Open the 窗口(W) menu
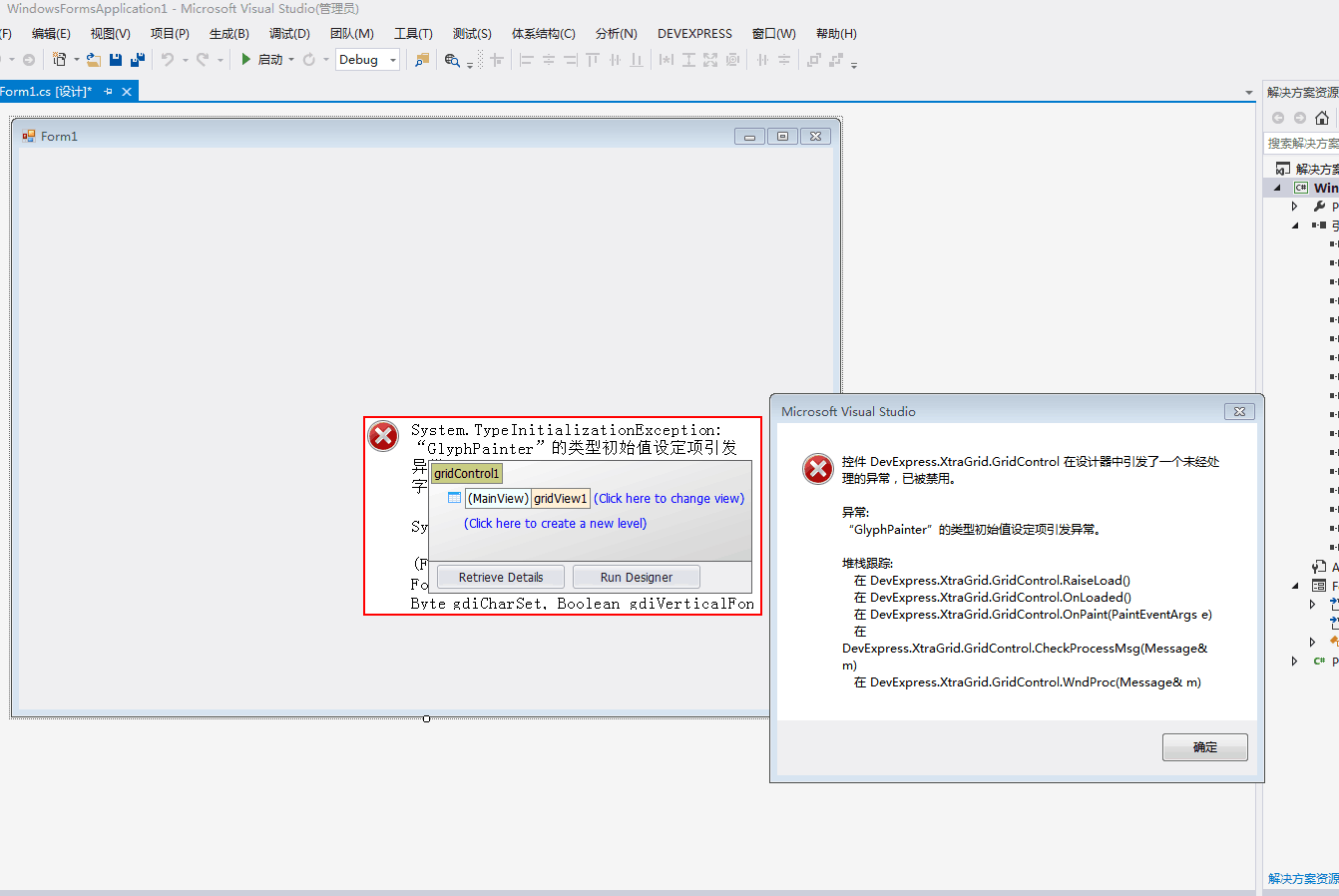This screenshot has width=1339, height=896. pyautogui.click(x=774, y=34)
